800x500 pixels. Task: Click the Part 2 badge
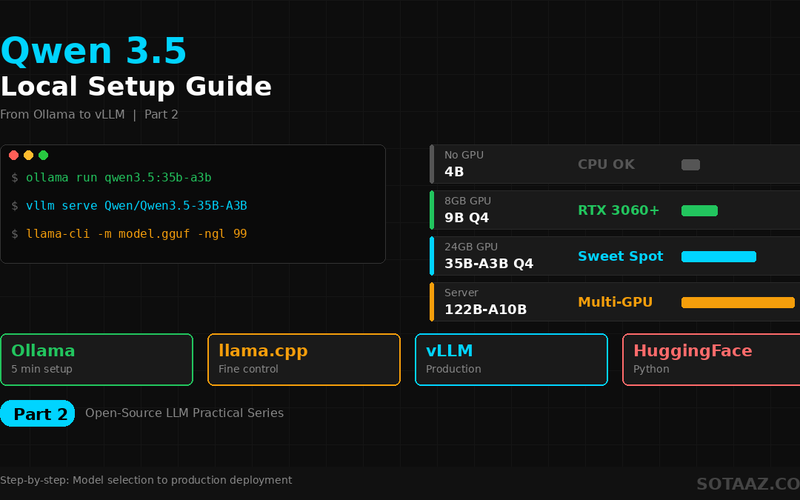[x=38, y=414]
